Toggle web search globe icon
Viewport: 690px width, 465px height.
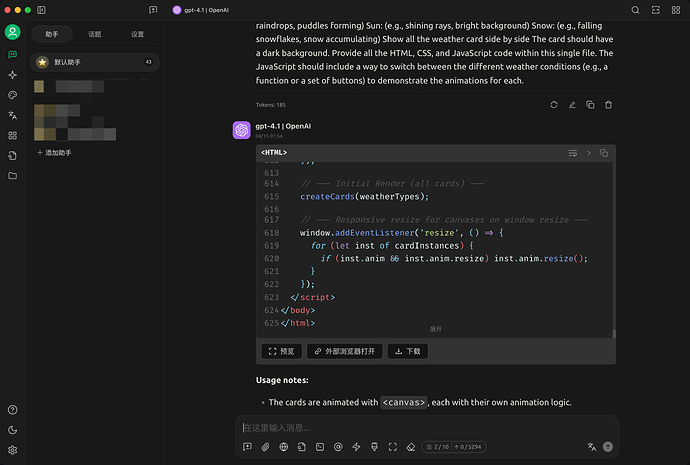coord(283,447)
